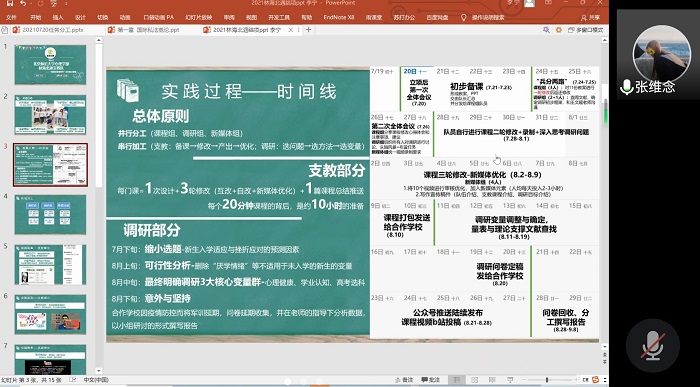This screenshot has width=700, height=387.
Task: Open the 插入 (Insert) ribbon tab
Action: tap(58, 17)
